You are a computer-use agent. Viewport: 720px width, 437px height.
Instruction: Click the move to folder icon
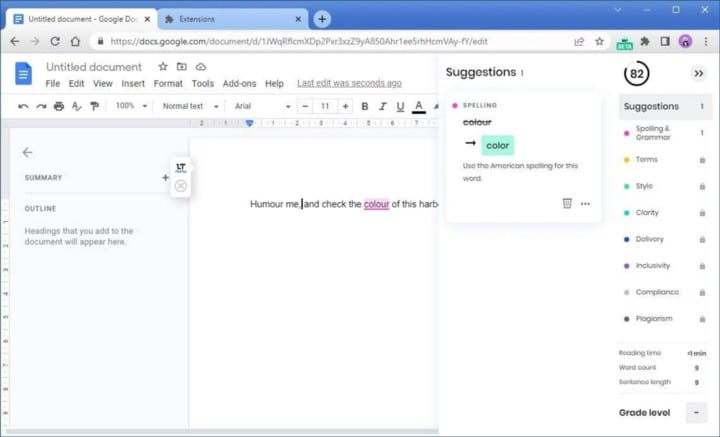pyautogui.click(x=182, y=67)
